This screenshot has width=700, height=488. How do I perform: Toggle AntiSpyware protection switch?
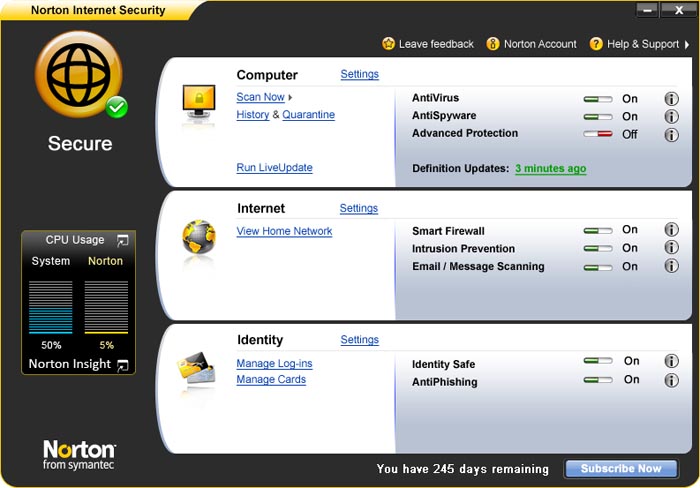pyautogui.click(x=598, y=117)
